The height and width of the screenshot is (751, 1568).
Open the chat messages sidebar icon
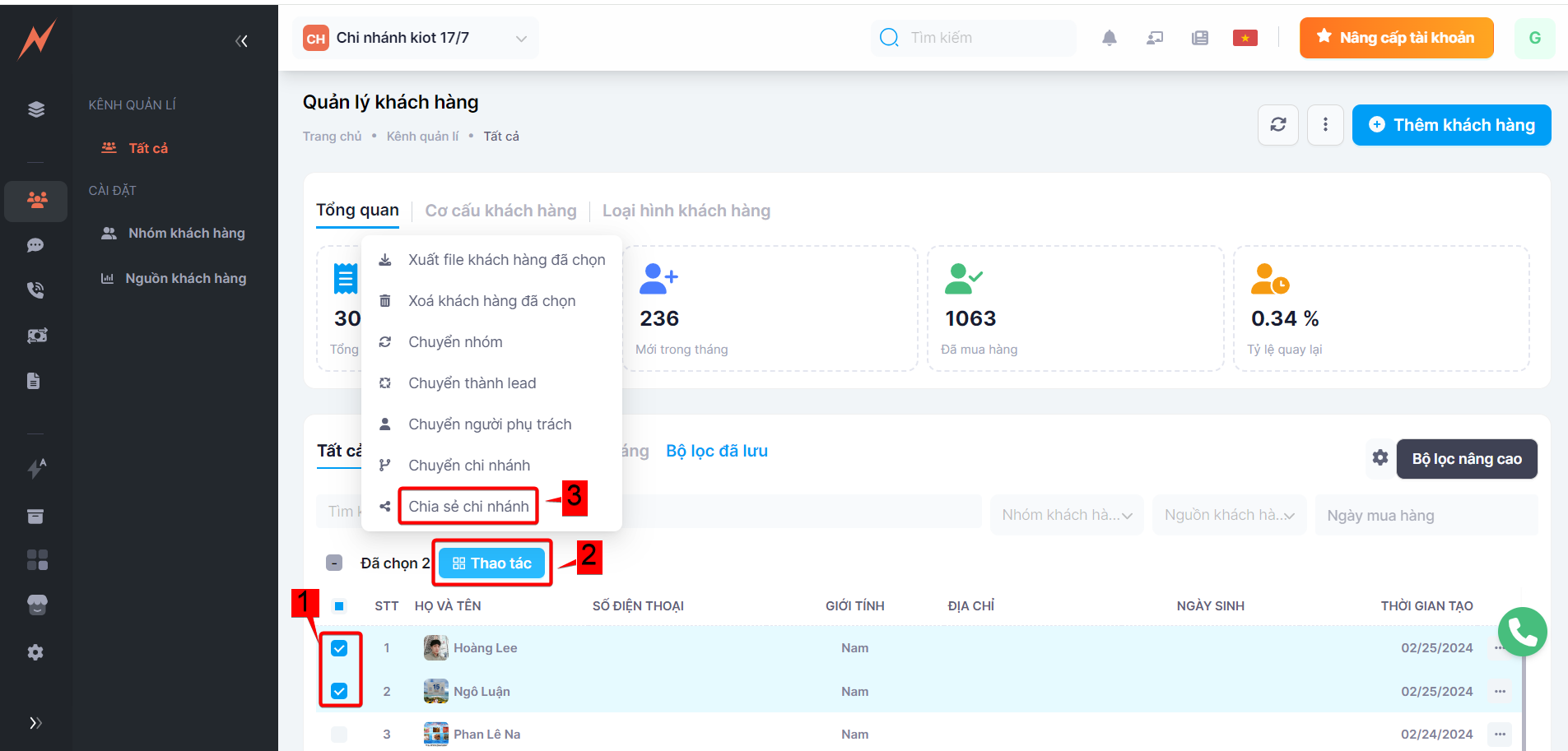coord(35,245)
